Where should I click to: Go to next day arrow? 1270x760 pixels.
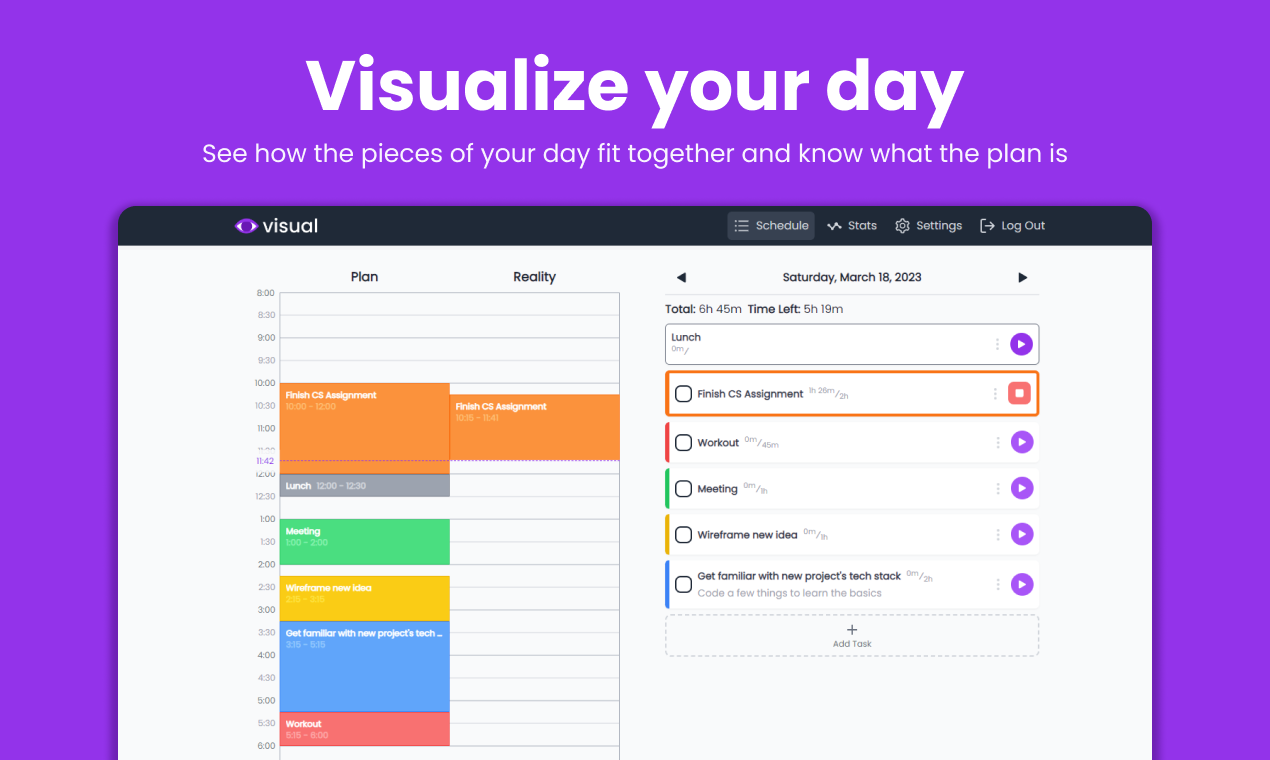(x=1022, y=277)
